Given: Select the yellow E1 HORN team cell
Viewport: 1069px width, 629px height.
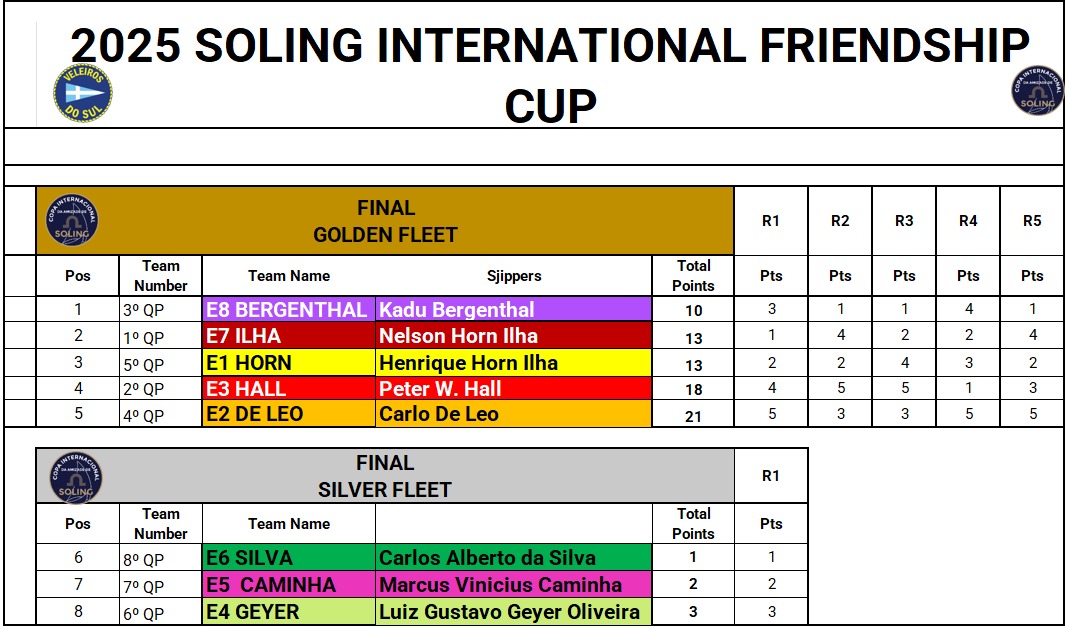Looking at the screenshot, I should pyautogui.click(x=289, y=363).
